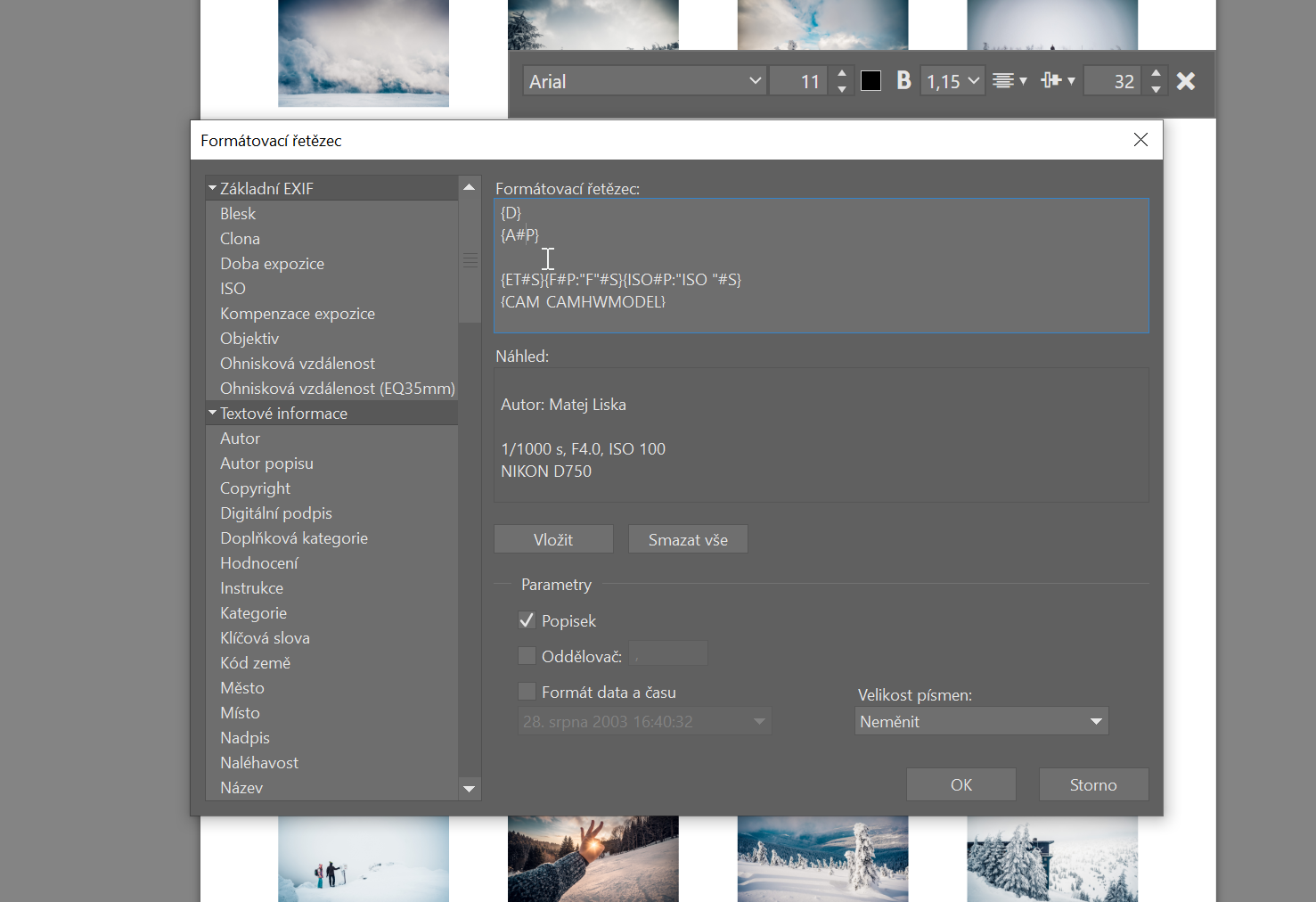The width and height of the screenshot is (1316, 902).
Task: Select Název in the list
Action: 331,788
